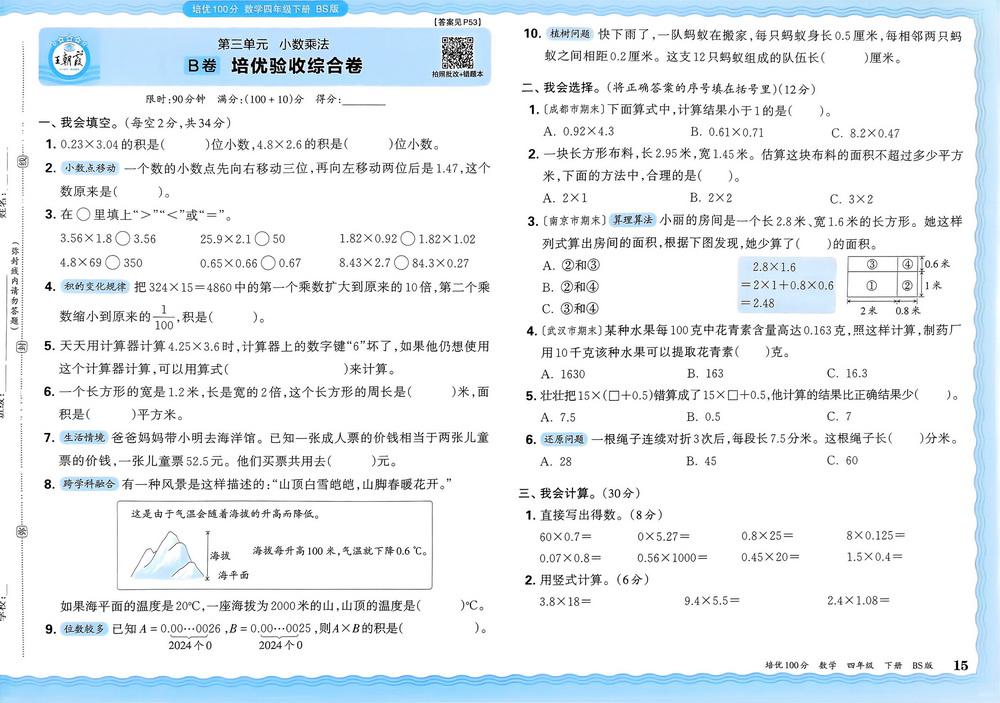Click the section heading 二、我会选择。
The image size is (1000, 703).
[561, 88]
